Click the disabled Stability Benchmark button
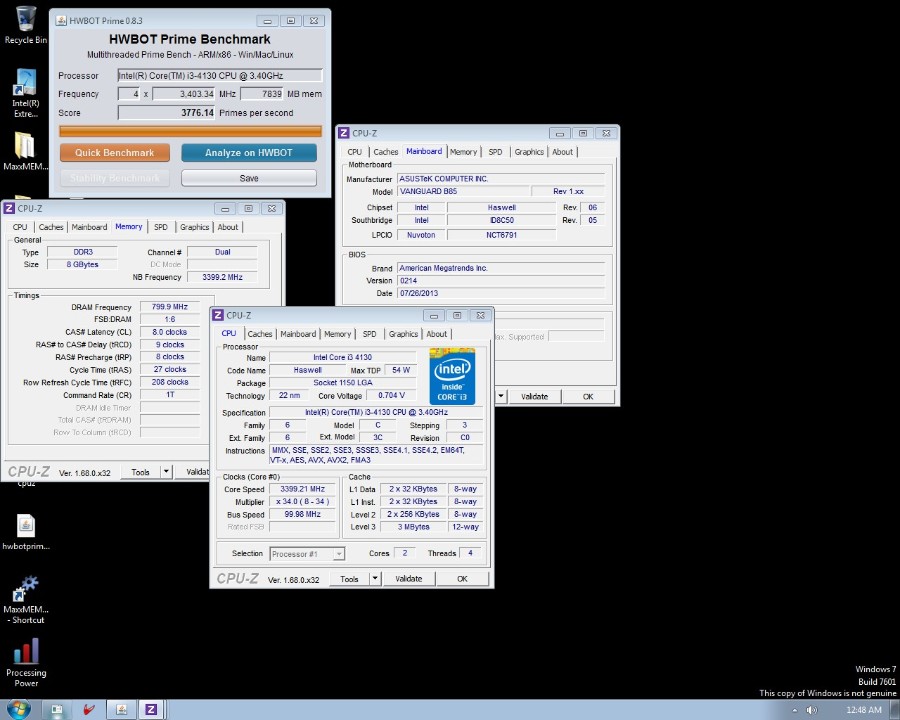Viewport: 900px width, 720px height. point(115,178)
